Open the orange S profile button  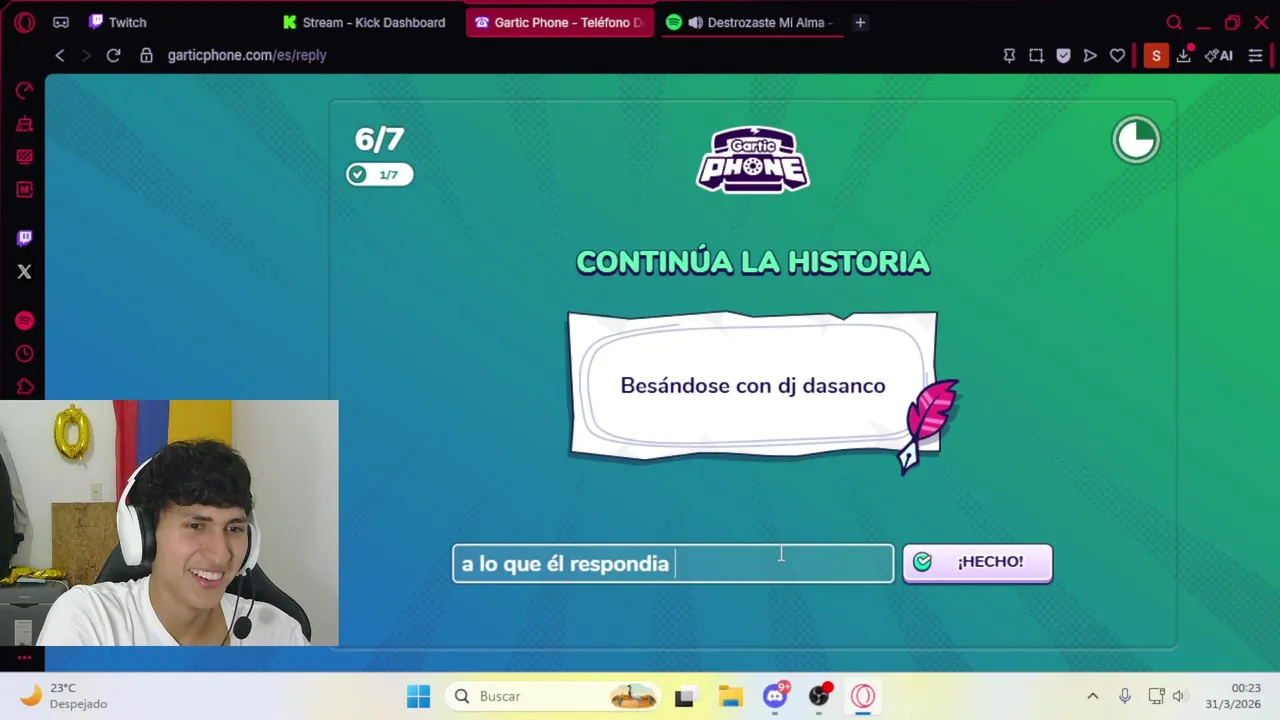coord(1156,56)
